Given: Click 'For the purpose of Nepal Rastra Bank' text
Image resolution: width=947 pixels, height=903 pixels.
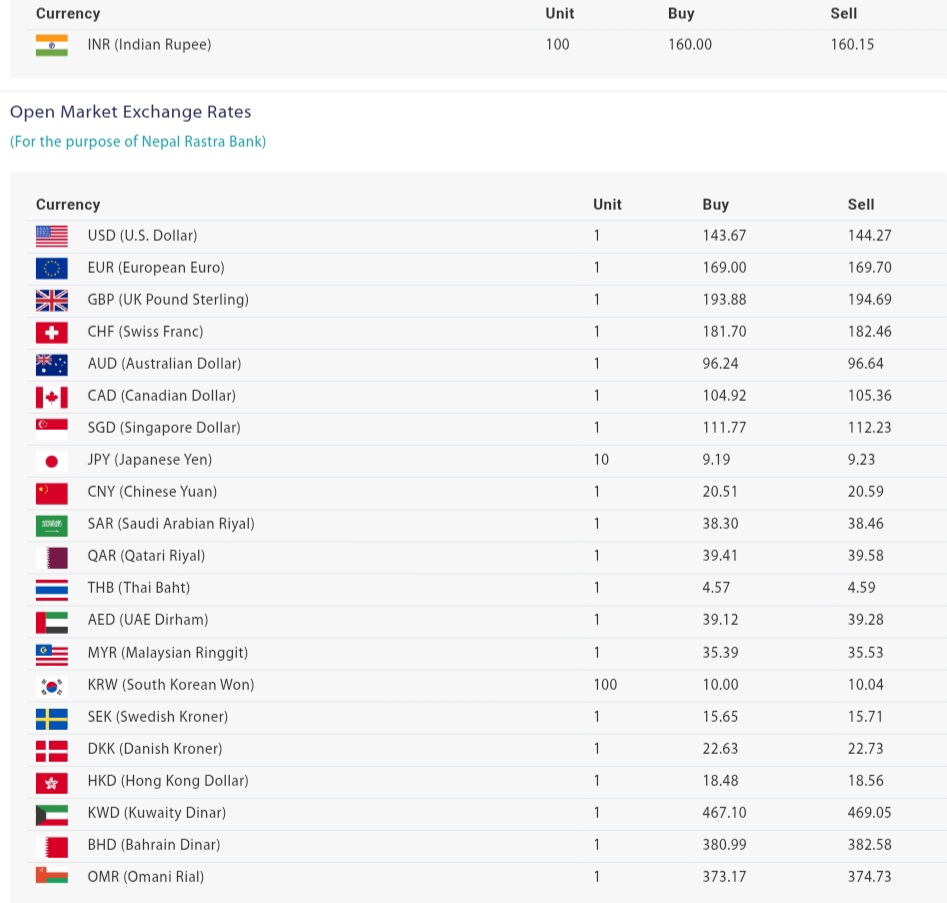Looking at the screenshot, I should (x=138, y=142).
